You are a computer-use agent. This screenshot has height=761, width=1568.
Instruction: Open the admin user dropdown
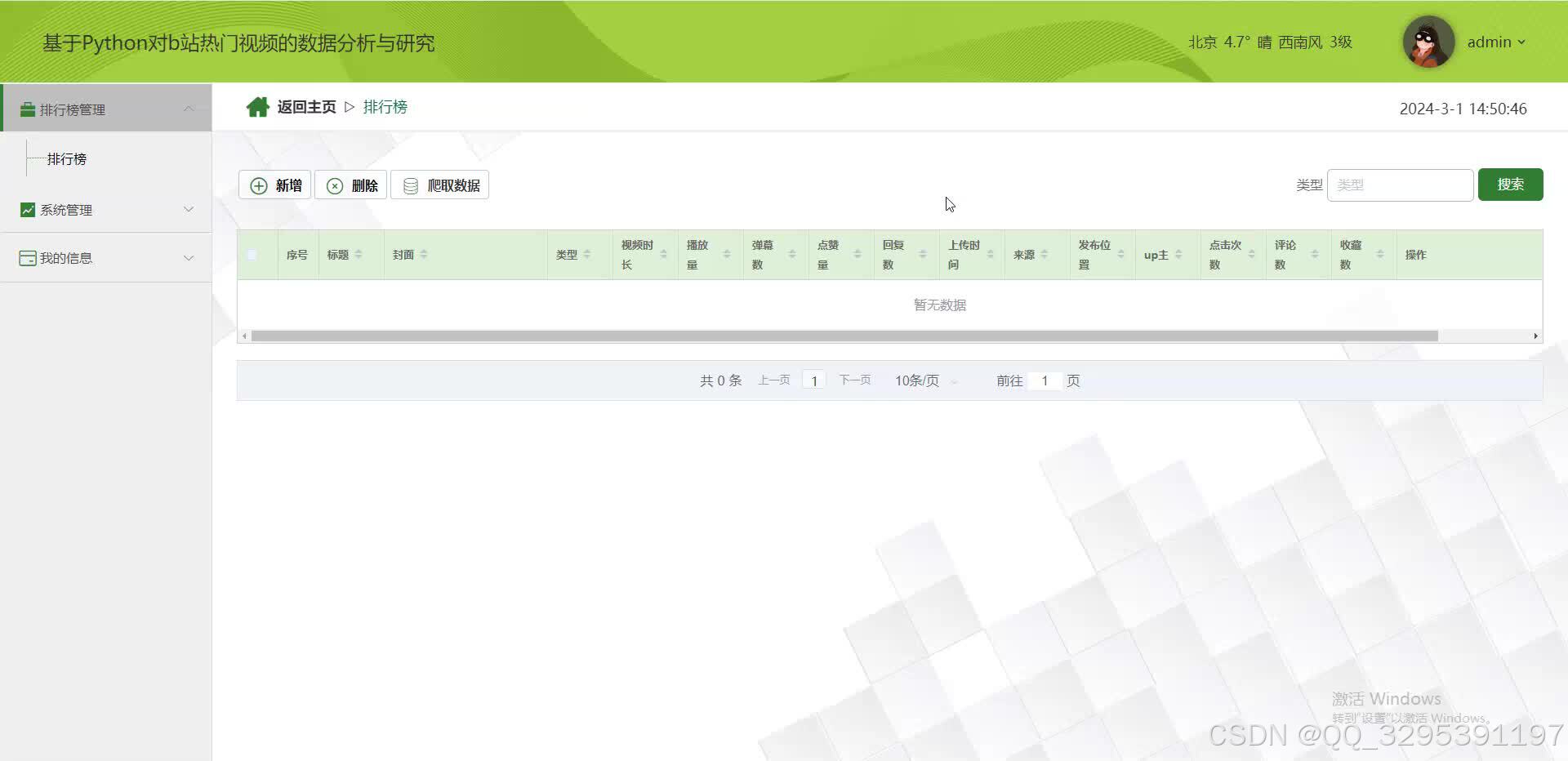click(1496, 42)
